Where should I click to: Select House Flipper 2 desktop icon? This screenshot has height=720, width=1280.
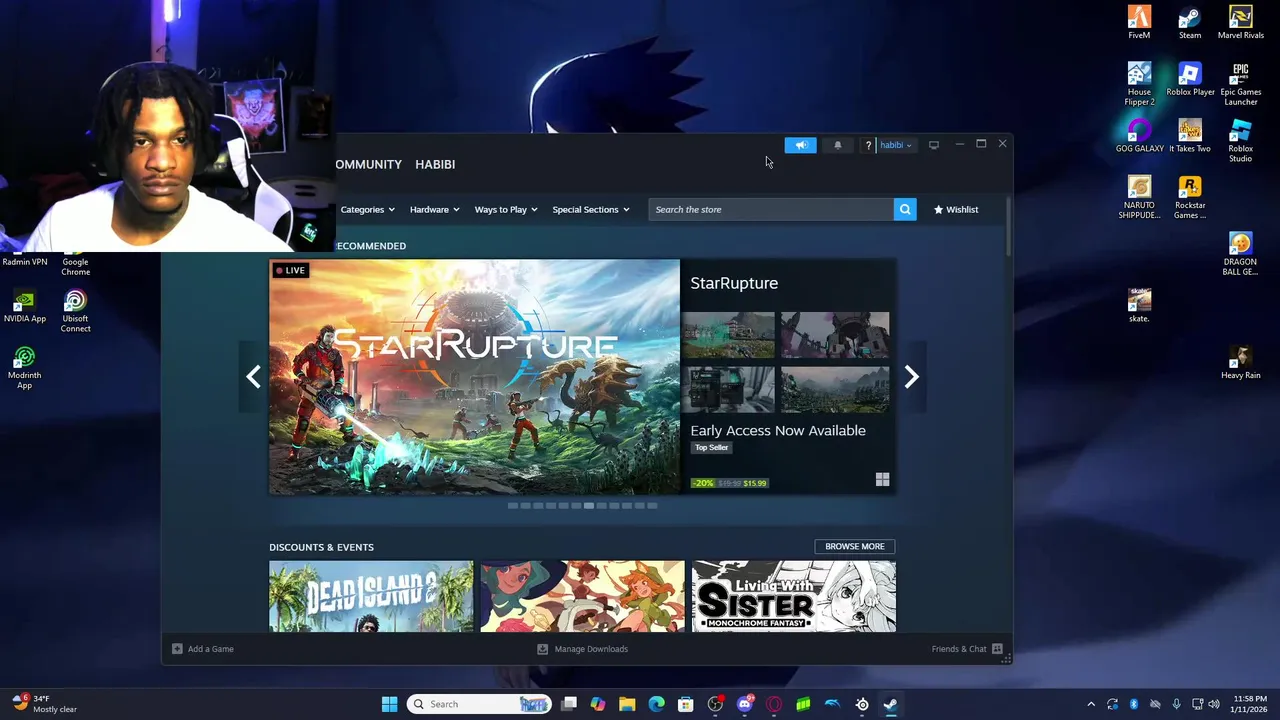tap(1139, 84)
